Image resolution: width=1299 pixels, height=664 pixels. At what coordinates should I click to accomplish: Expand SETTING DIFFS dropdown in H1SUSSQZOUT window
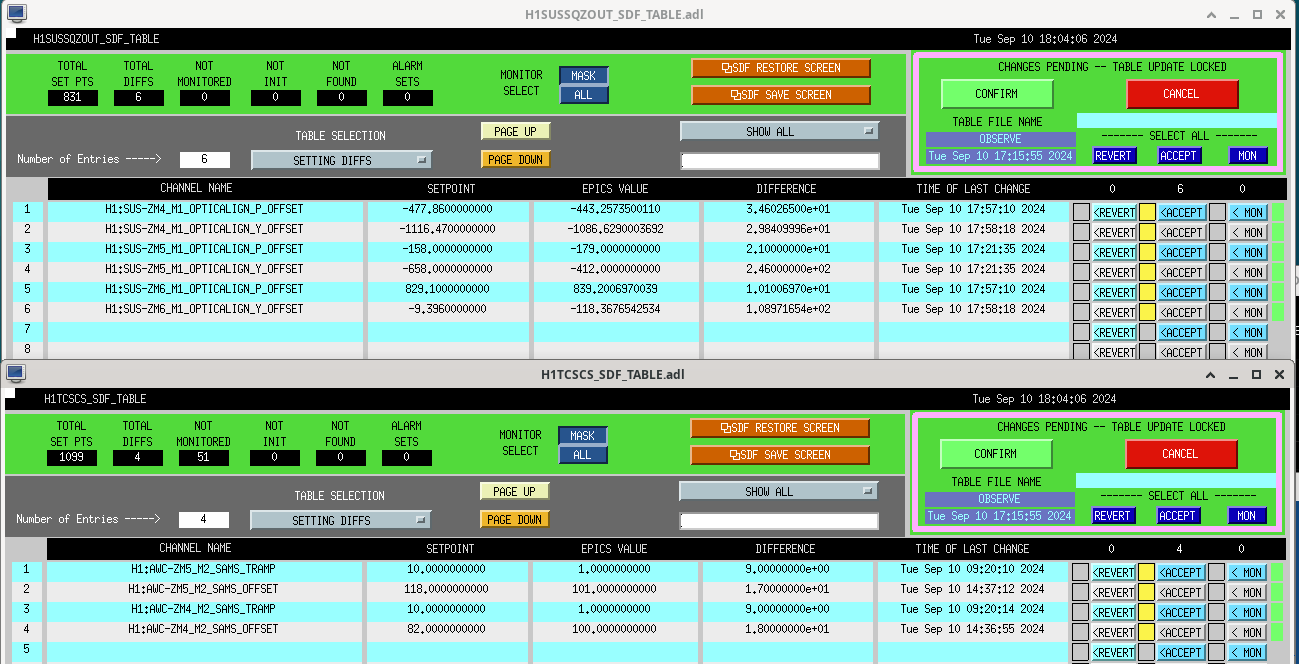tap(341, 160)
